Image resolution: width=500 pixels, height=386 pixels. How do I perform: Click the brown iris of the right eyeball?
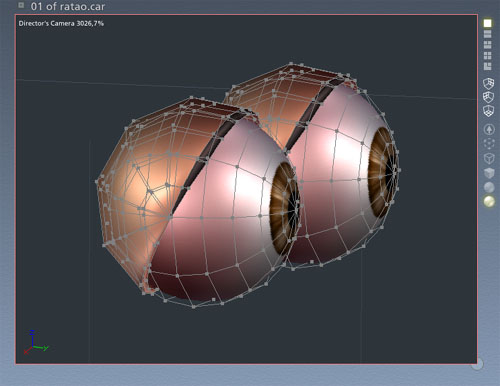[x=381, y=172]
